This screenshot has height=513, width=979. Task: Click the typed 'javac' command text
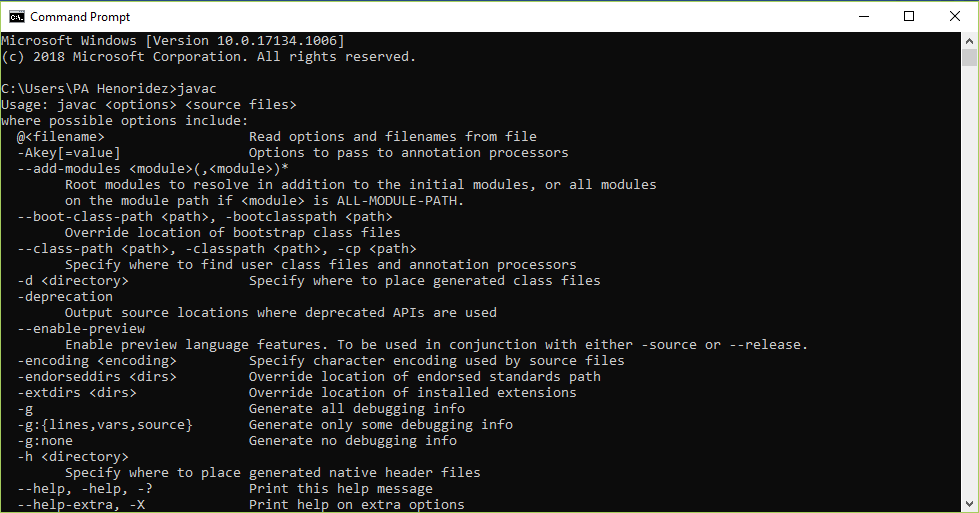tap(197, 88)
